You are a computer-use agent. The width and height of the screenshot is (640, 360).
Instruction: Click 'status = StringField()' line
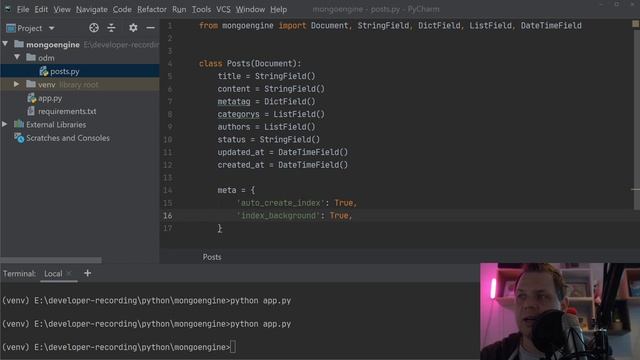(269, 139)
